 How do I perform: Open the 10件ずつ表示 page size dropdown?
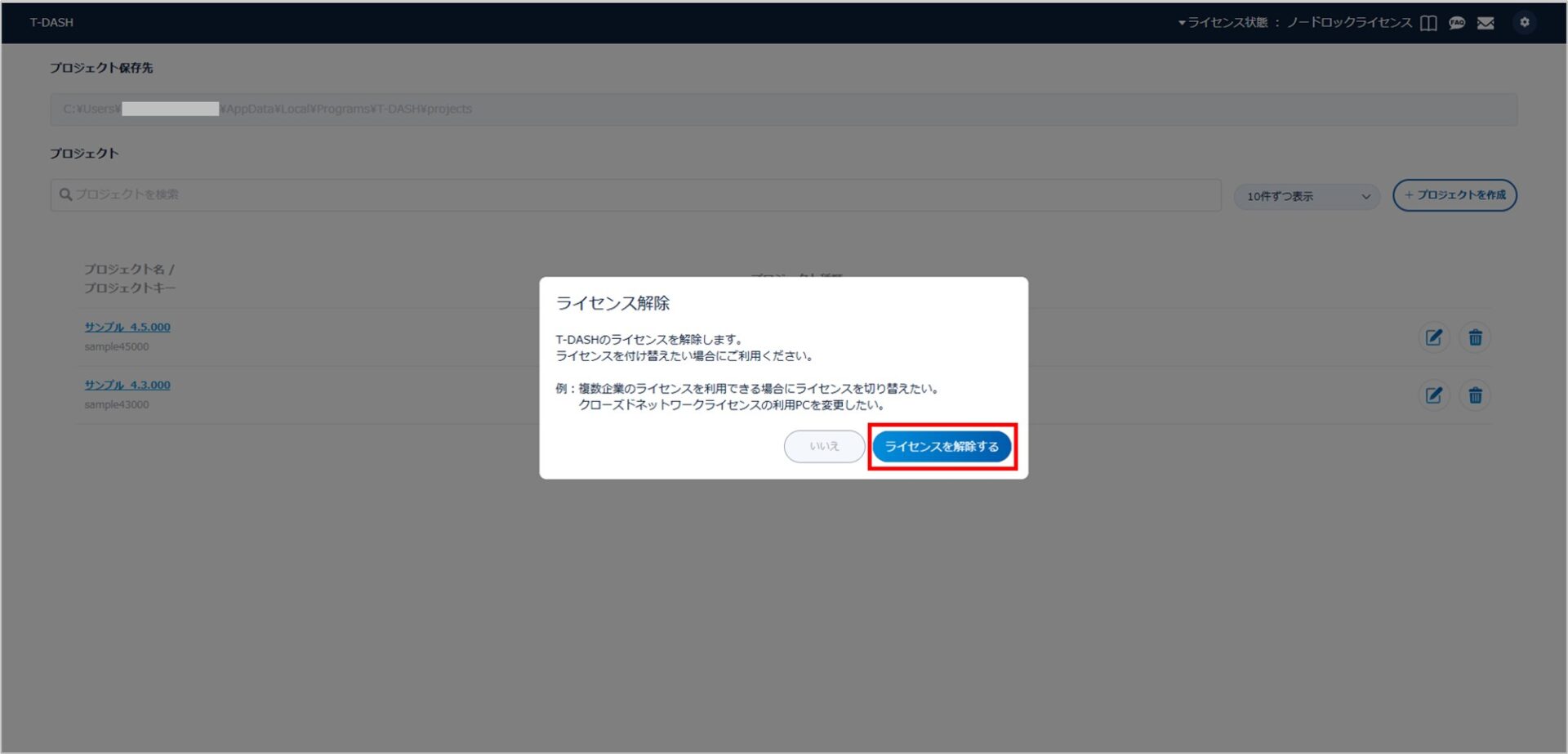click(x=1307, y=196)
